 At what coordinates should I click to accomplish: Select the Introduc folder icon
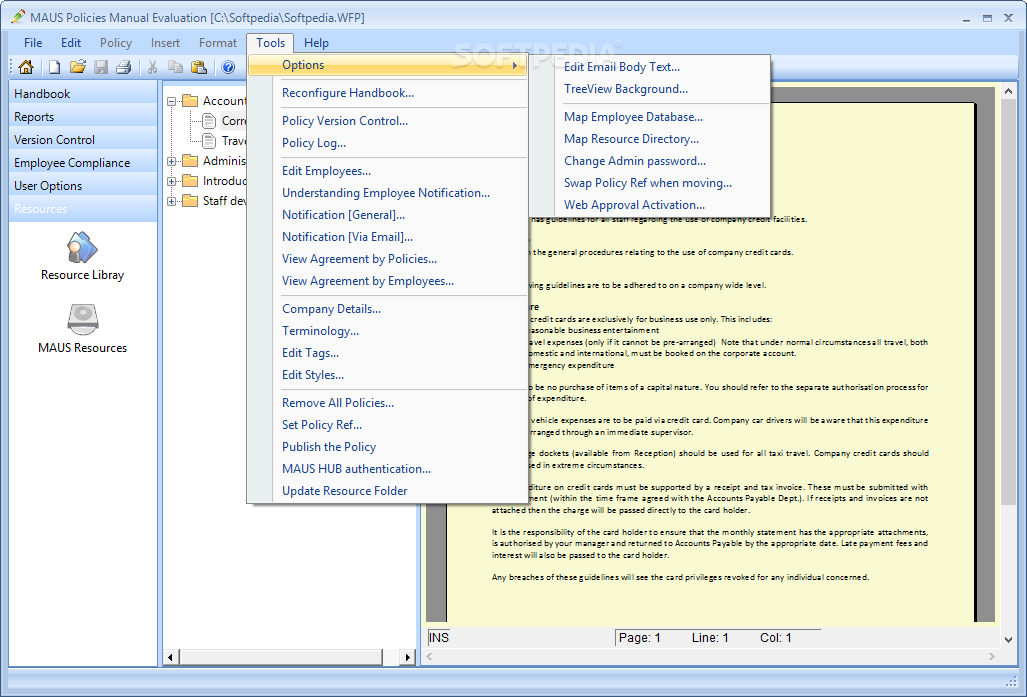[190, 181]
